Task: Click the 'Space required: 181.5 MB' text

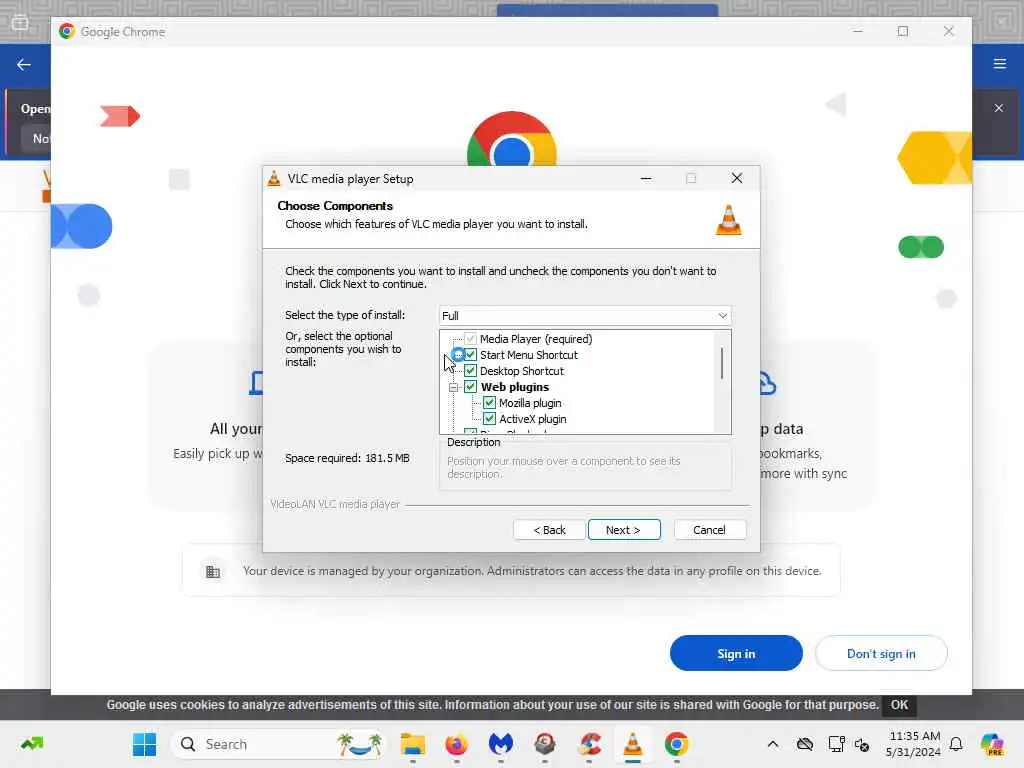Action: (347, 458)
